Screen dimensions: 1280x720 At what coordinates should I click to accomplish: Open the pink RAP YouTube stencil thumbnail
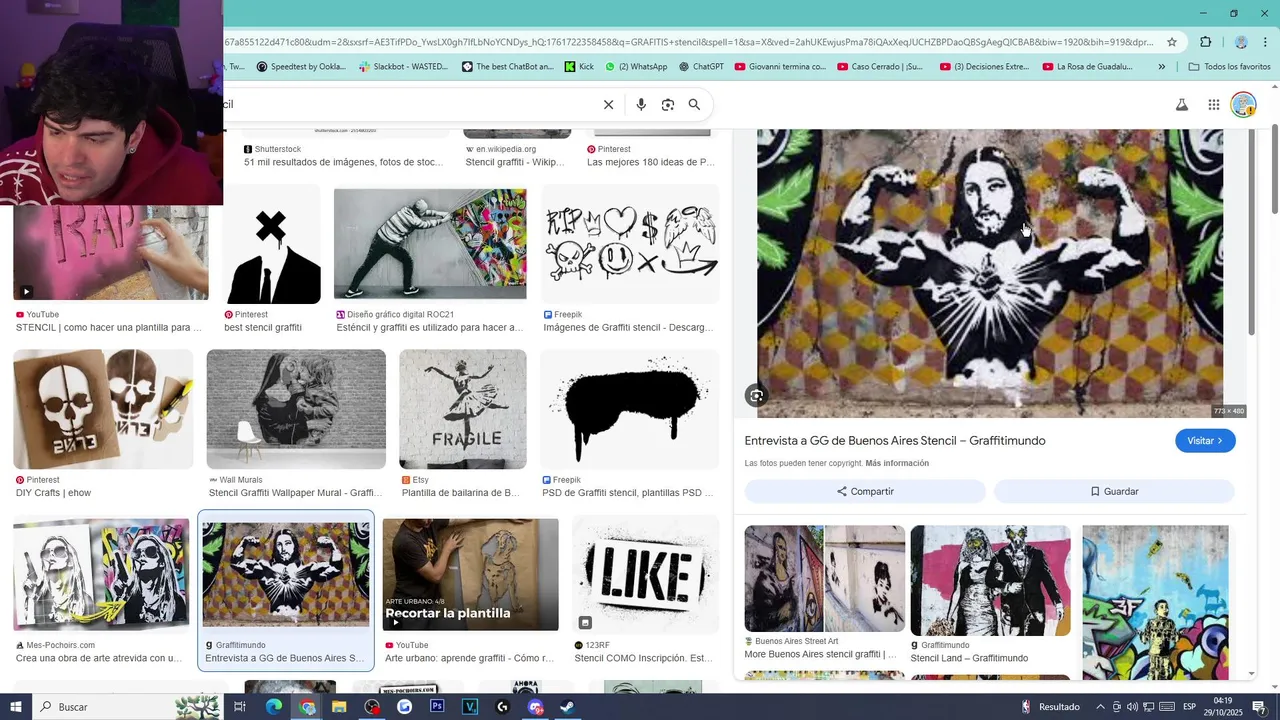tap(110, 253)
